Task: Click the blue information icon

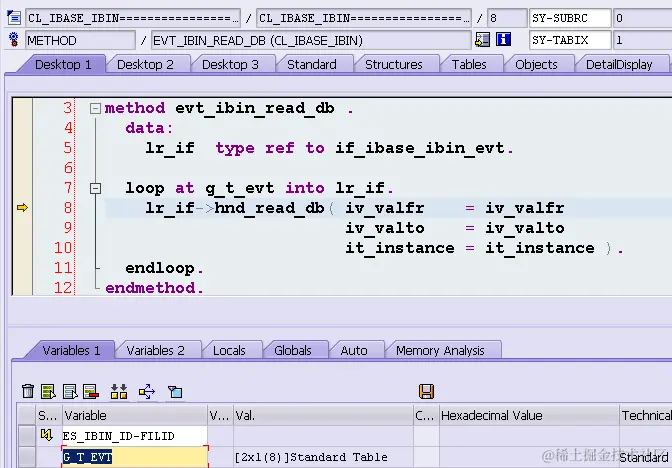Action: (x=503, y=40)
